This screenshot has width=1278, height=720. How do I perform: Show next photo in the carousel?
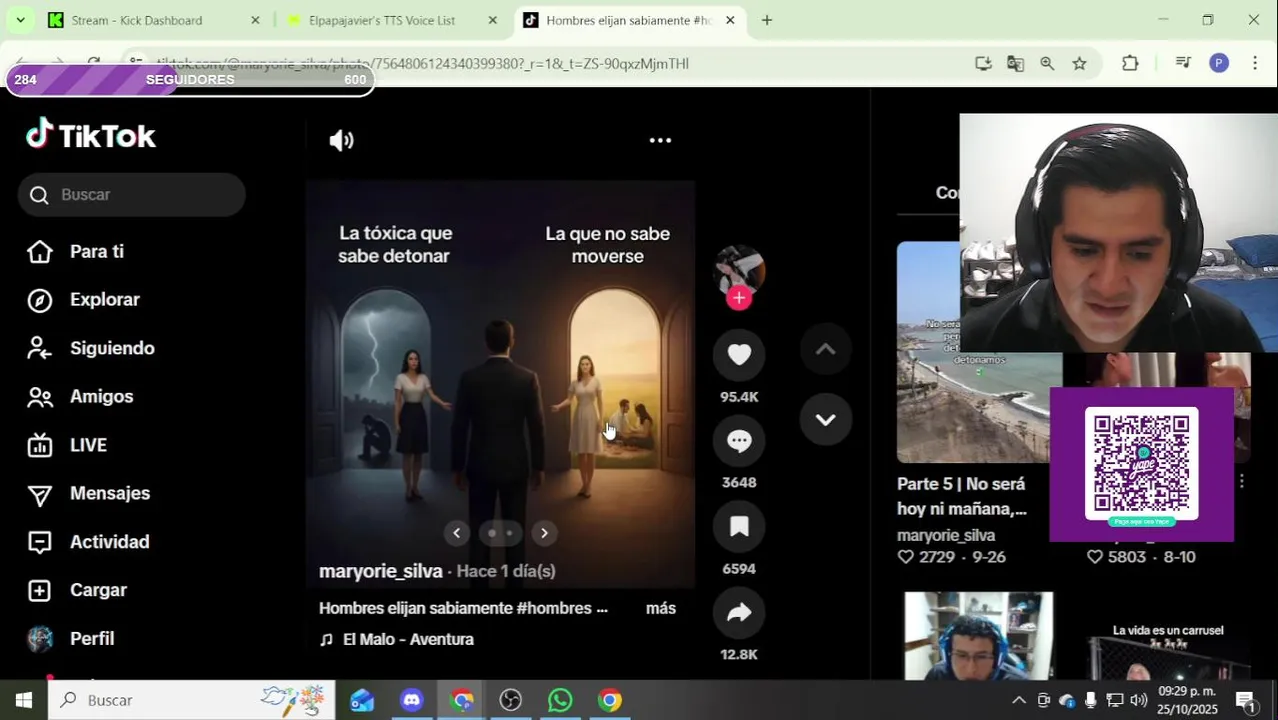(x=544, y=533)
